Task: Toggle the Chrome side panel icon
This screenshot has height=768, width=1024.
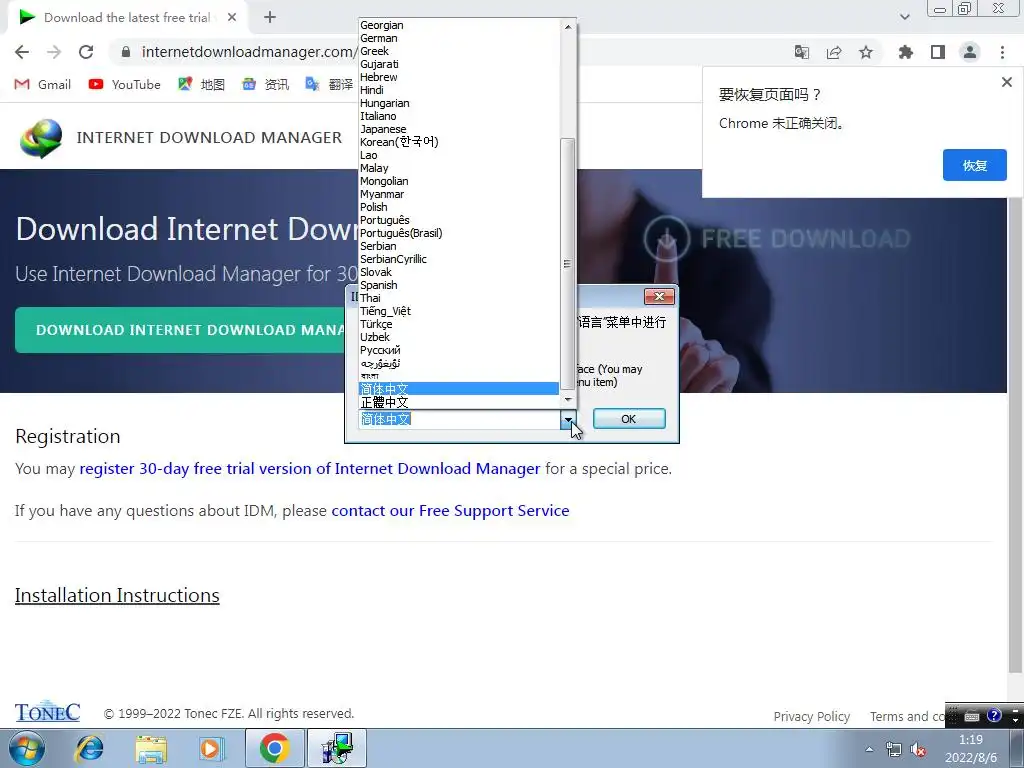Action: coord(938,52)
